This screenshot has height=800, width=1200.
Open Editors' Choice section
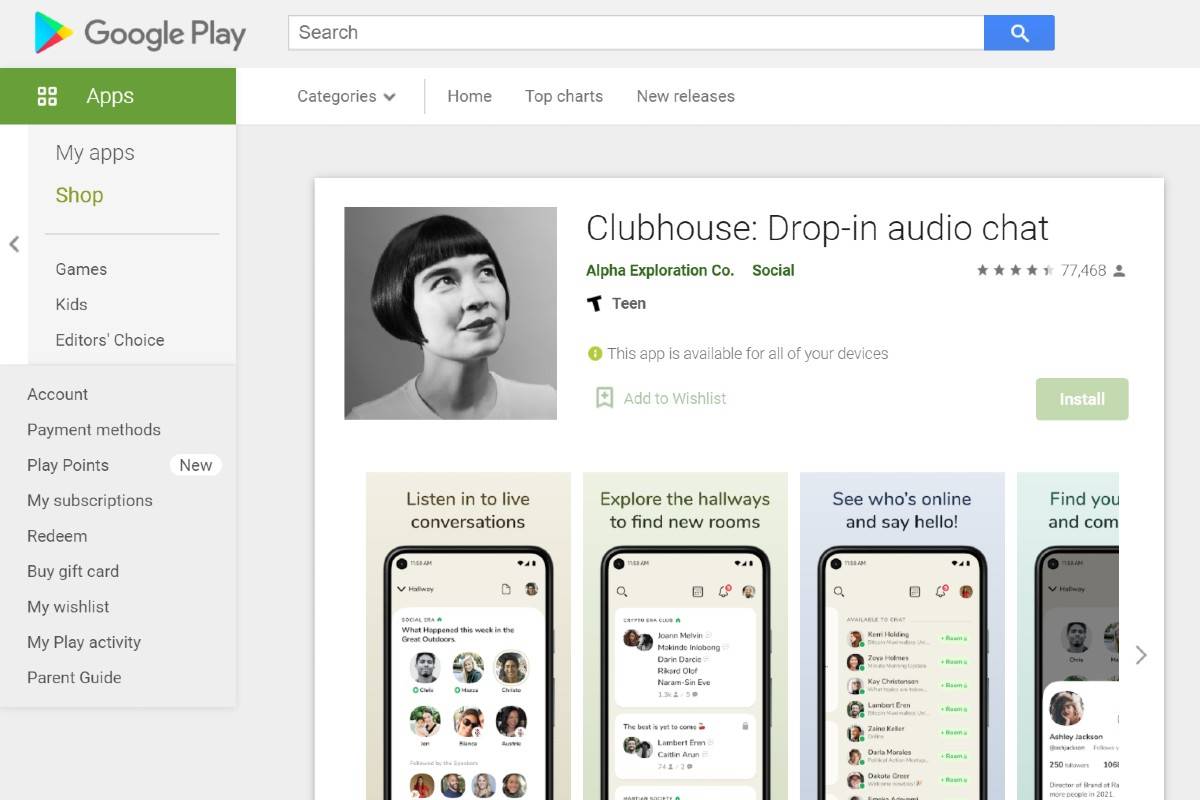point(110,340)
